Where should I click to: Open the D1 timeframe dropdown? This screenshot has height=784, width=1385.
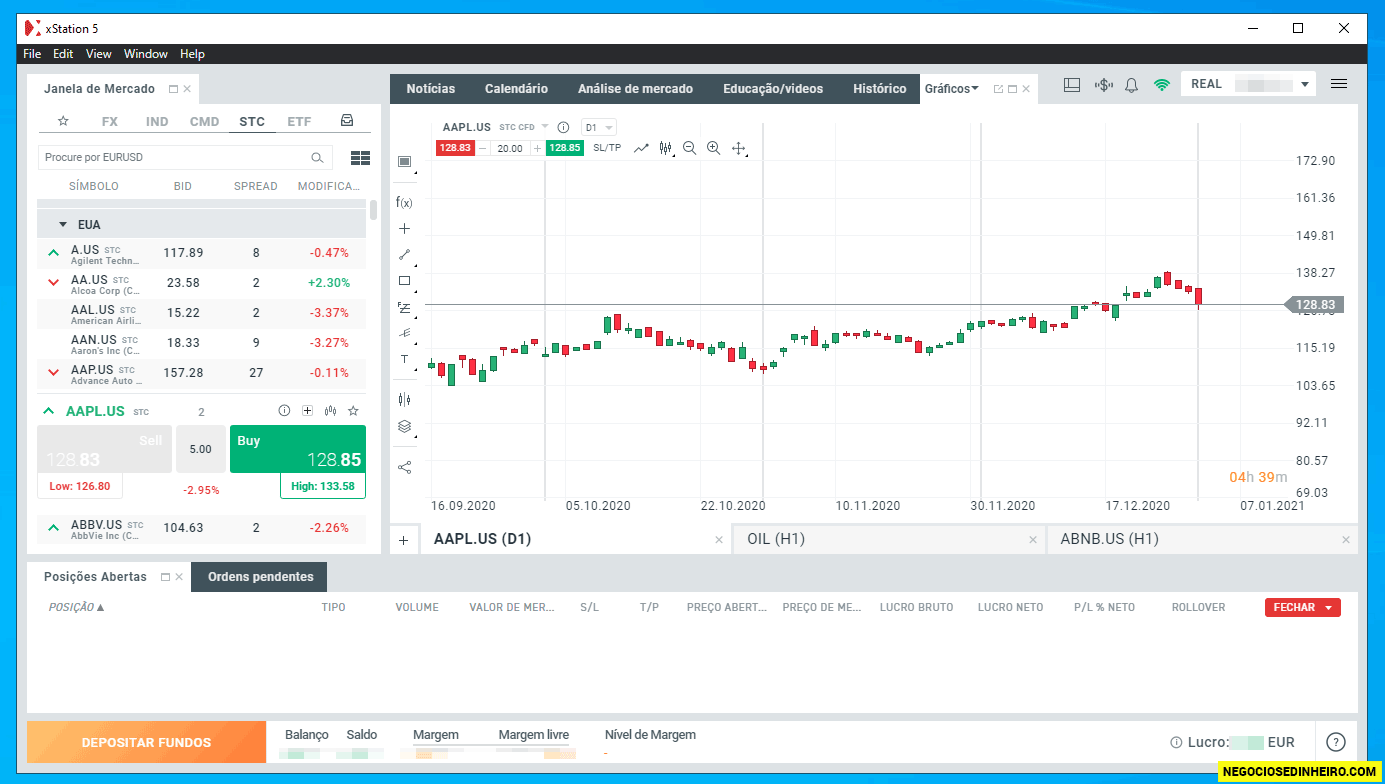pos(599,127)
